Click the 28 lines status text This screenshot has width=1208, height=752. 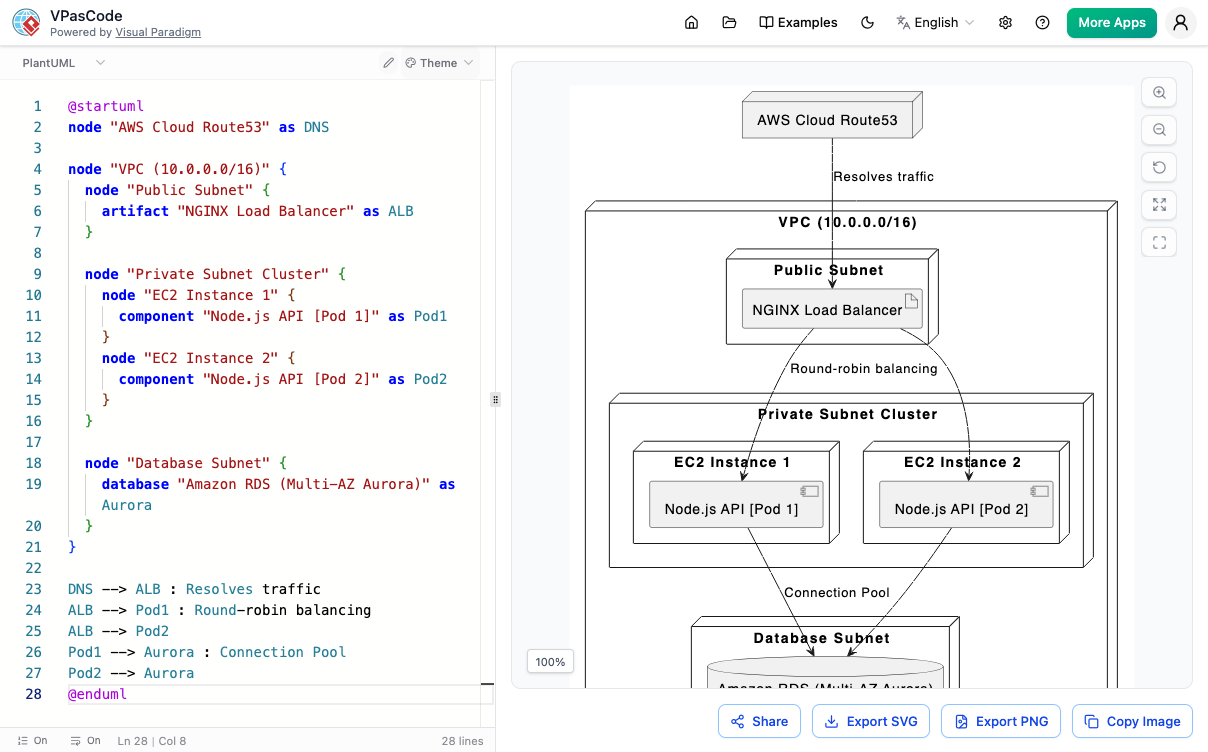[x=462, y=741]
